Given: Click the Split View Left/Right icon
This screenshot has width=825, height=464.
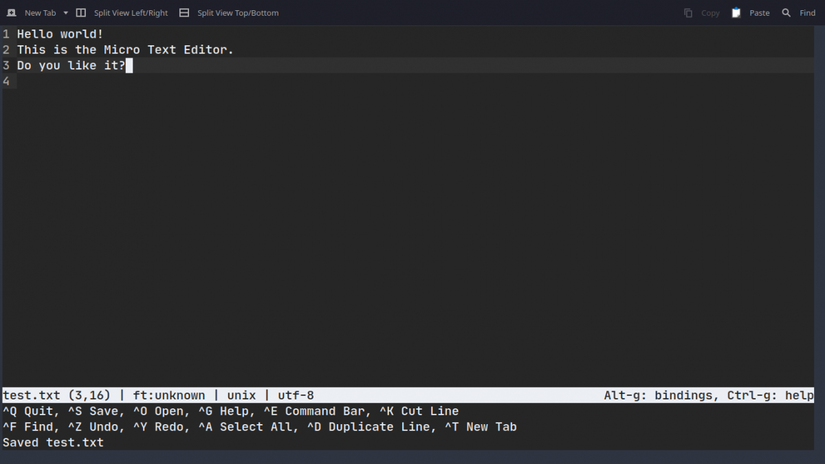Looking at the screenshot, I should click(81, 13).
